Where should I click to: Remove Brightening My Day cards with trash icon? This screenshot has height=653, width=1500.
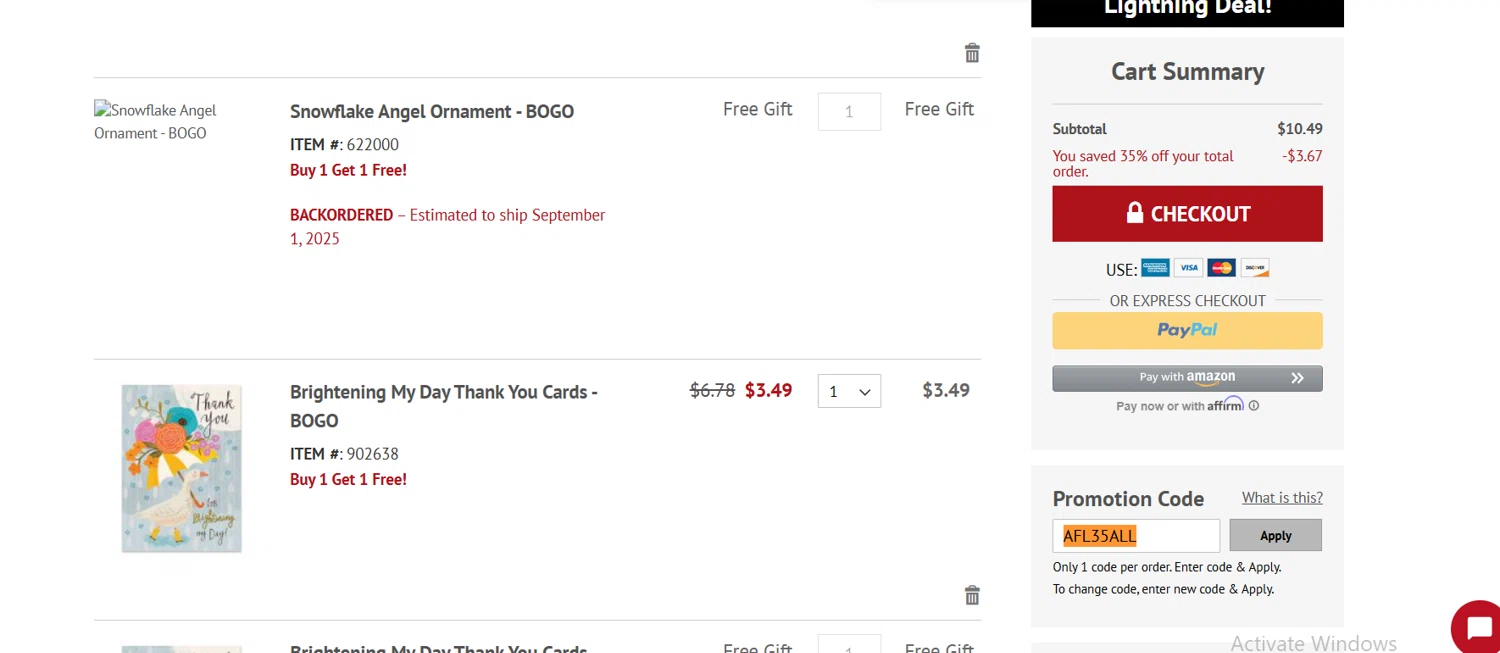972,596
